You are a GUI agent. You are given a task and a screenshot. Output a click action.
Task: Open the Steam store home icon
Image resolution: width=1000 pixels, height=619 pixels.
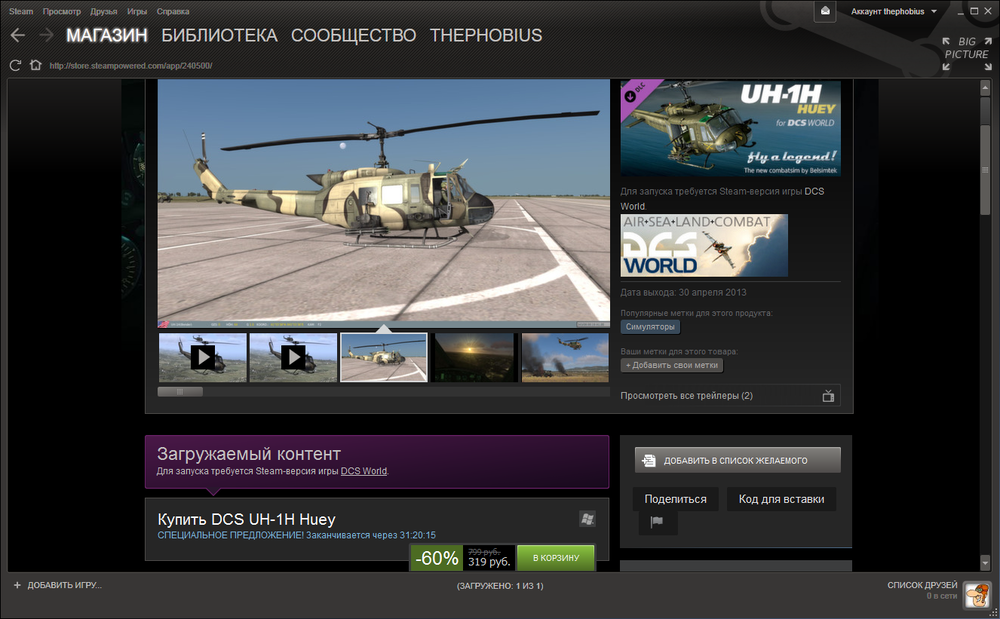pos(36,65)
